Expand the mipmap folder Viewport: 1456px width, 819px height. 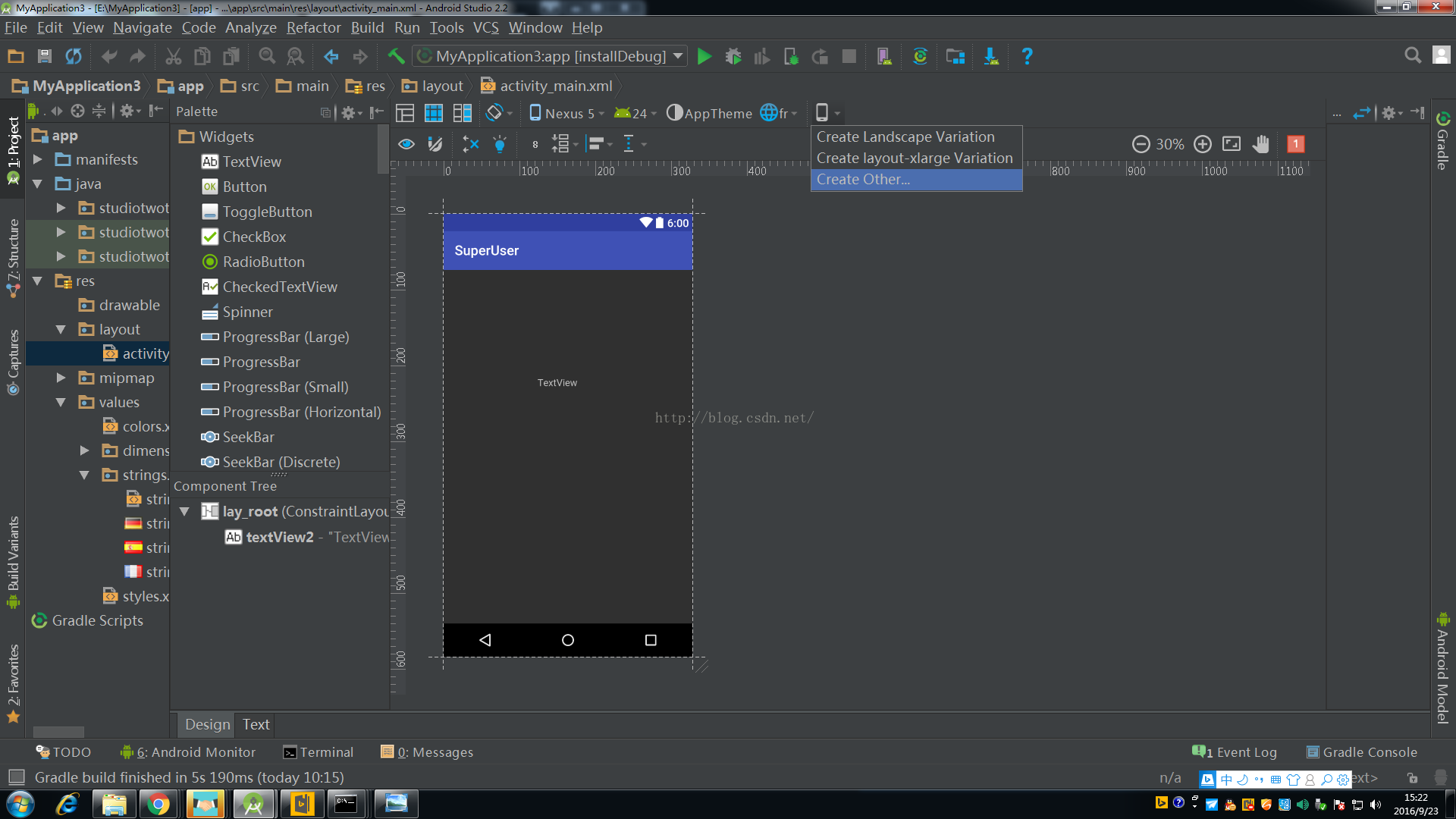pyautogui.click(x=61, y=378)
